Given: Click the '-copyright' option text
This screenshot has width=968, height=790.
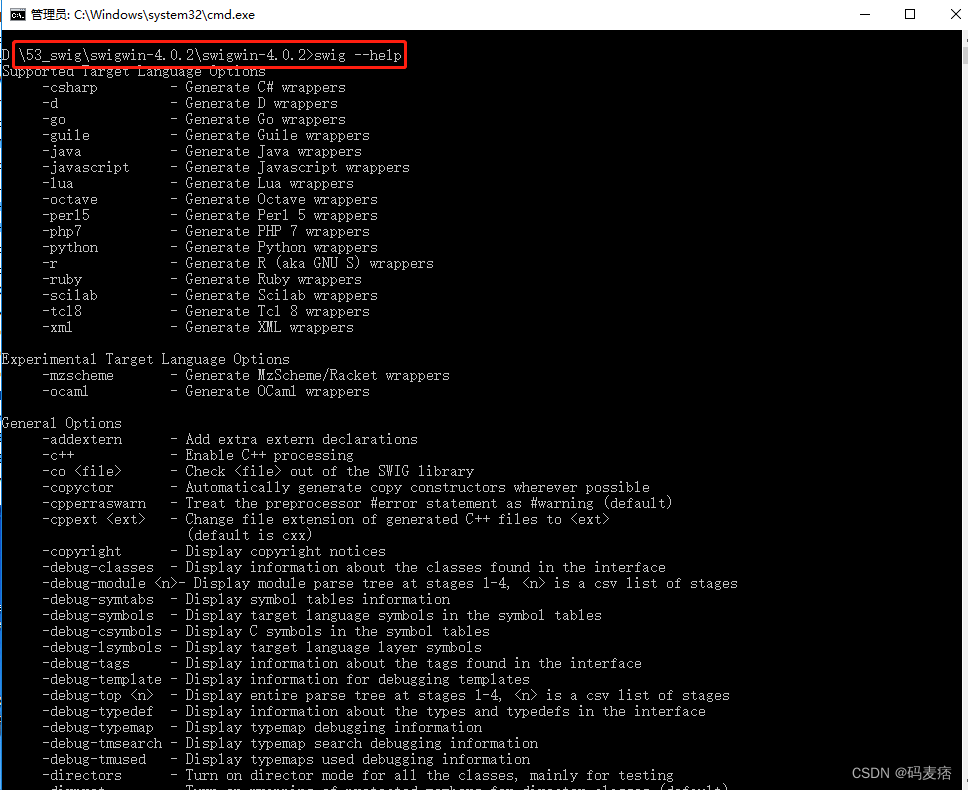Looking at the screenshot, I should pyautogui.click(x=81, y=552).
